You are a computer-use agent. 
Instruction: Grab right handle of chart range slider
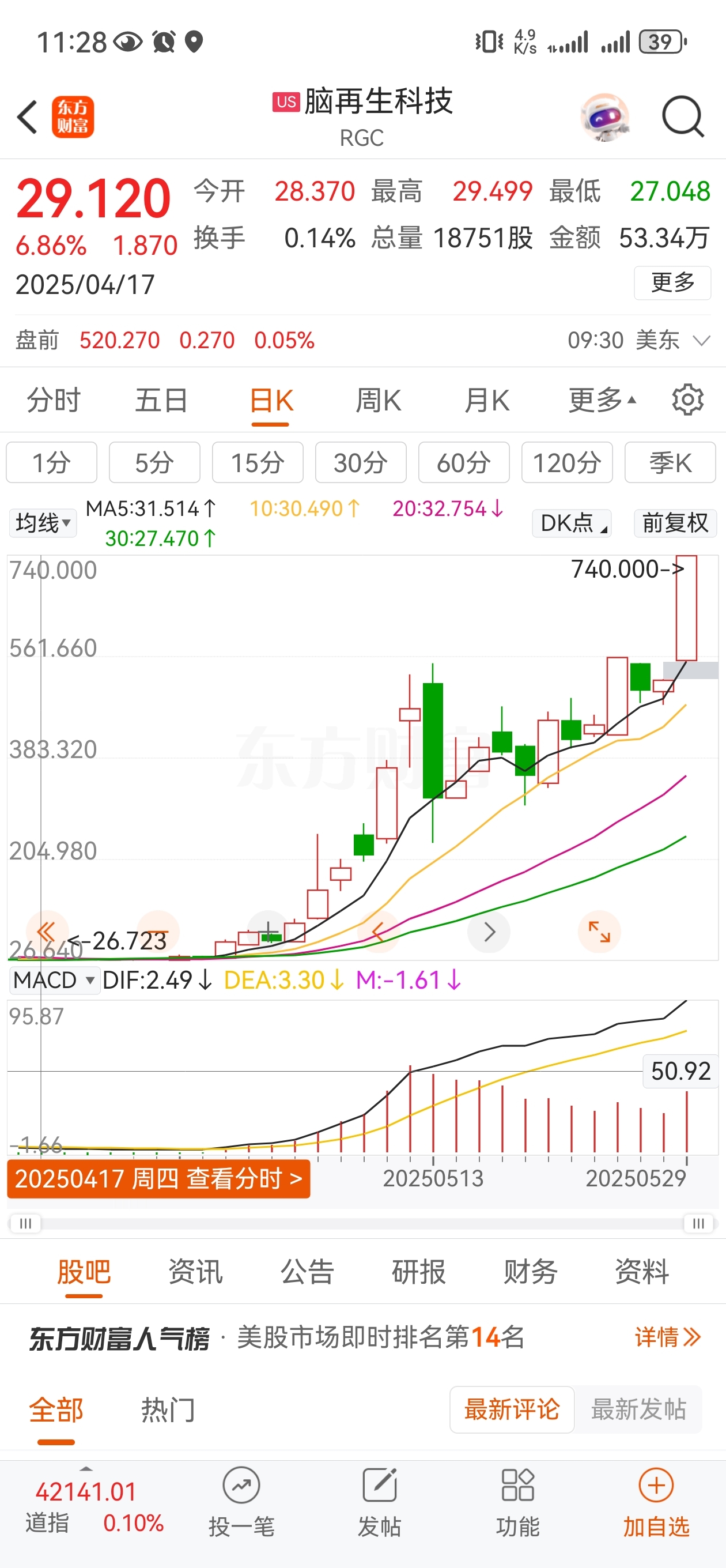[x=698, y=1223]
